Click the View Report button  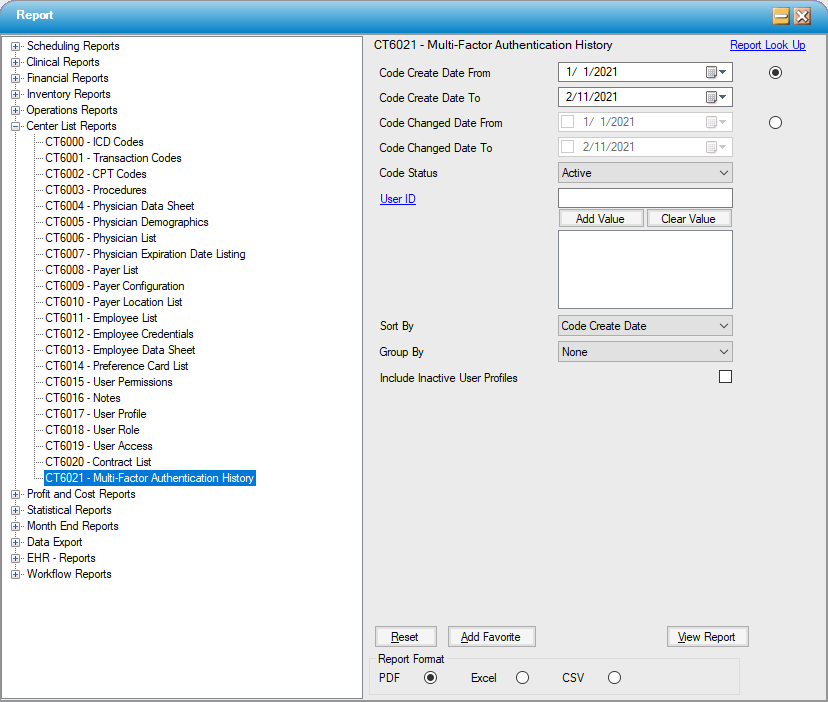pos(707,637)
